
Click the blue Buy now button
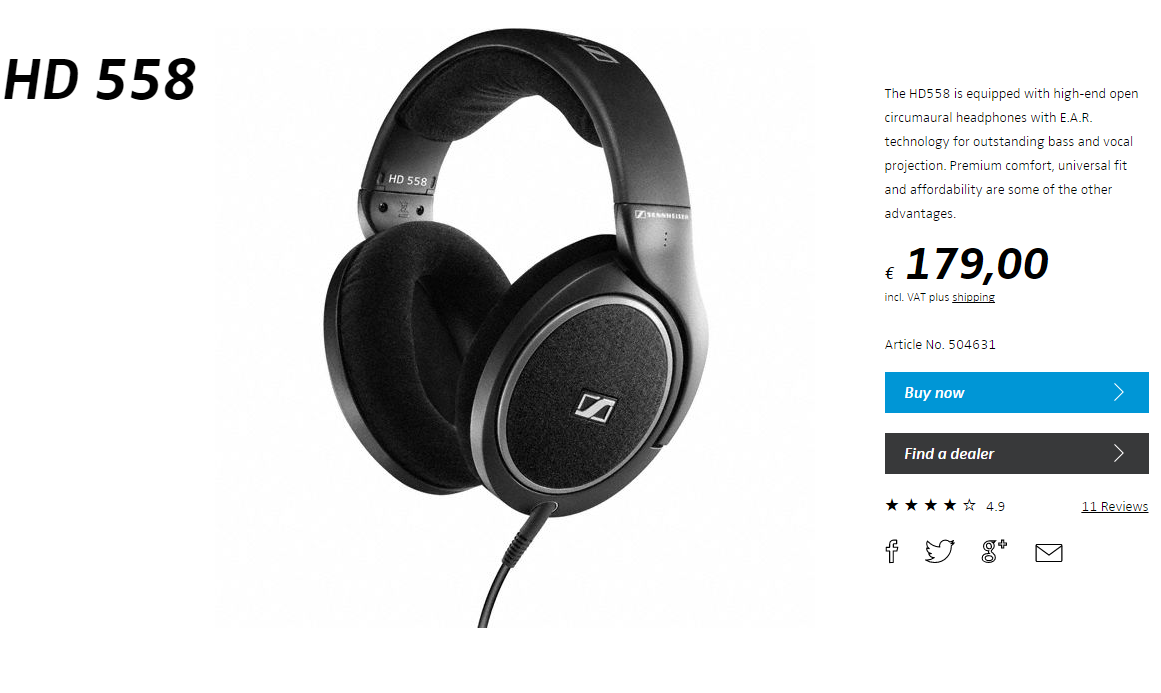click(1017, 392)
